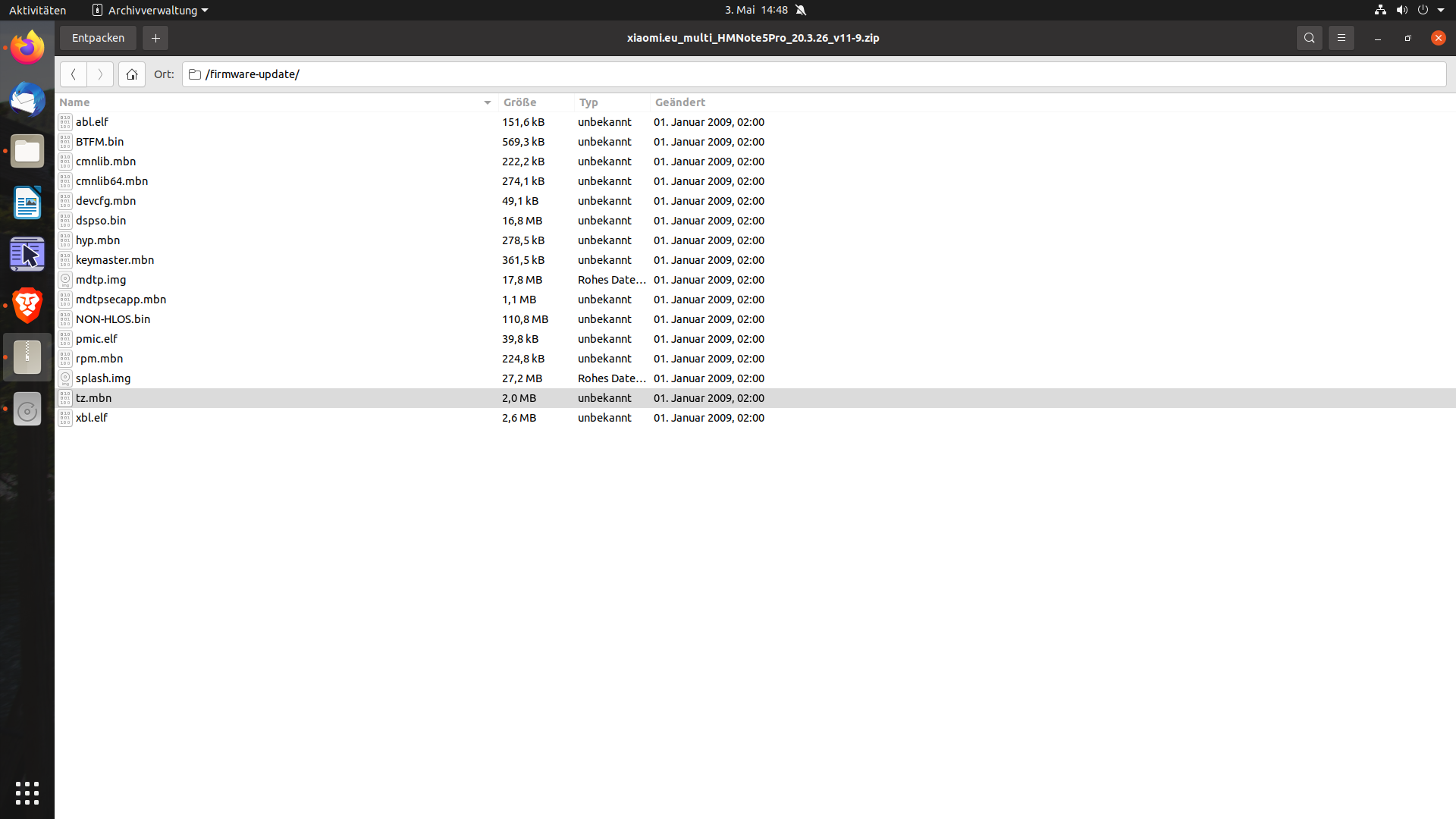The image size is (1456, 819).
Task: Select the cmnlib.mbn file
Action: tap(755, 162)
